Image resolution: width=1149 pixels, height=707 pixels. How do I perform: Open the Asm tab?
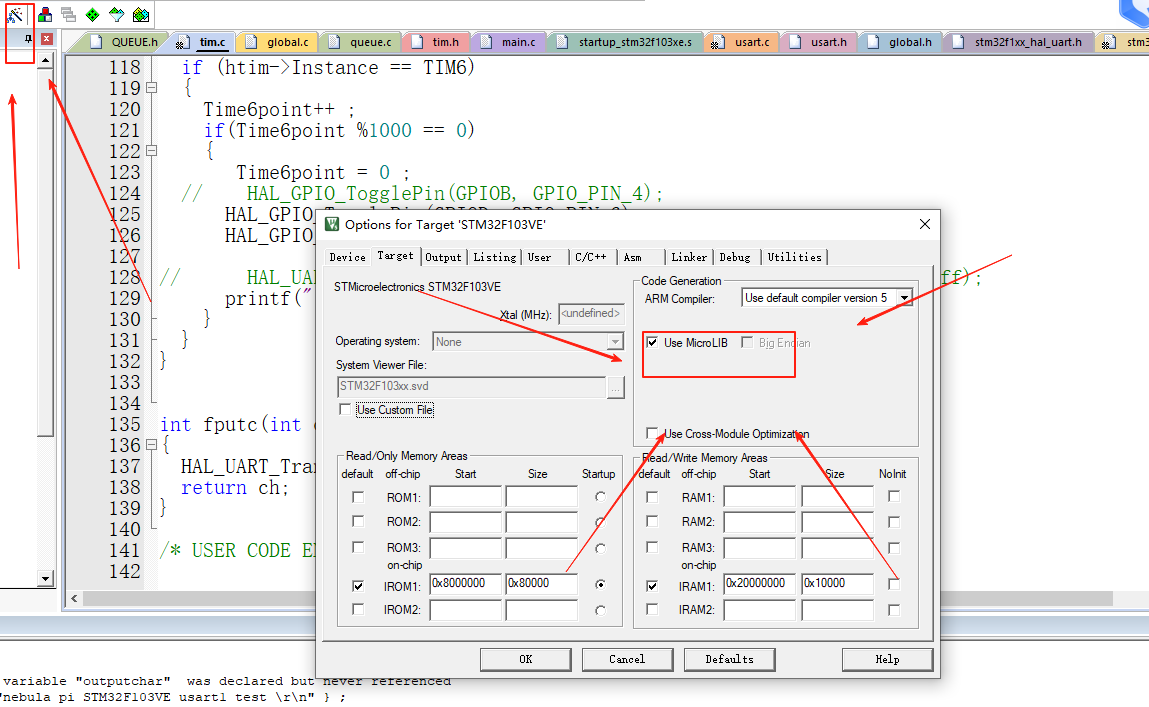tap(632, 257)
